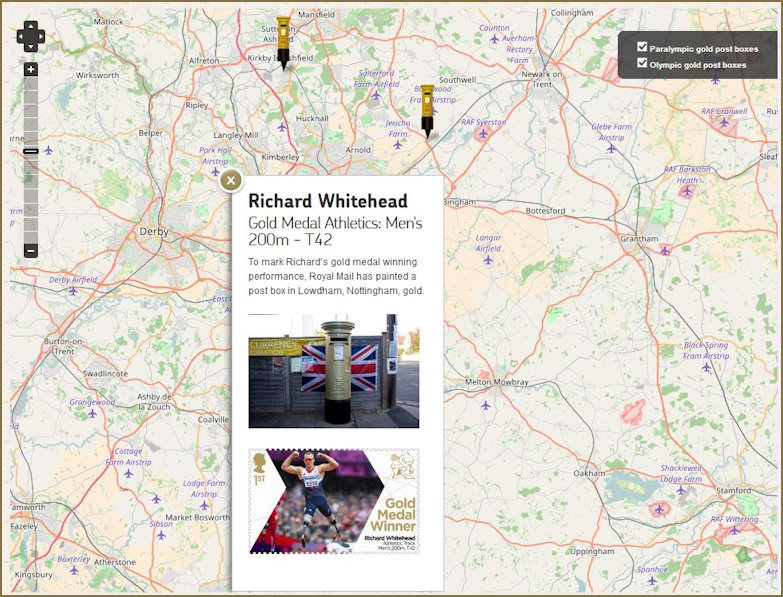Close the Richard Whitehead popup
Screen dimensions: 783x597
point(231,180)
